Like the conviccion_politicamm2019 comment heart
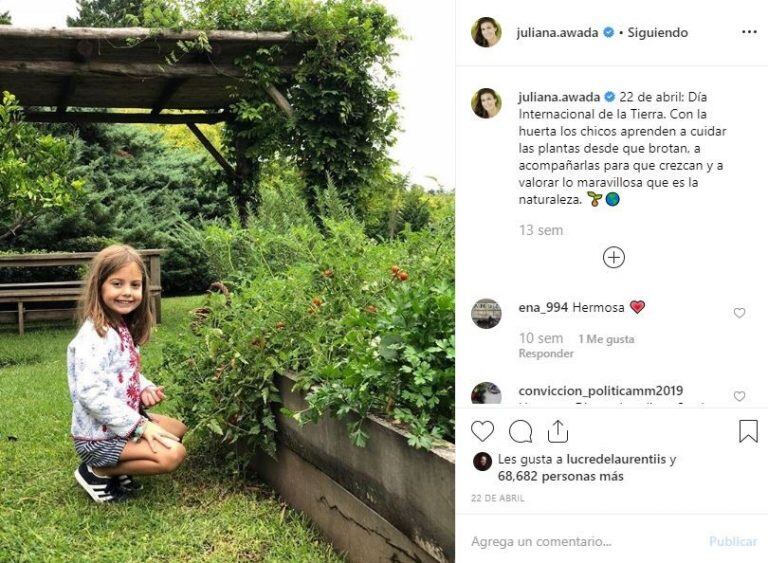 pyautogui.click(x=739, y=396)
